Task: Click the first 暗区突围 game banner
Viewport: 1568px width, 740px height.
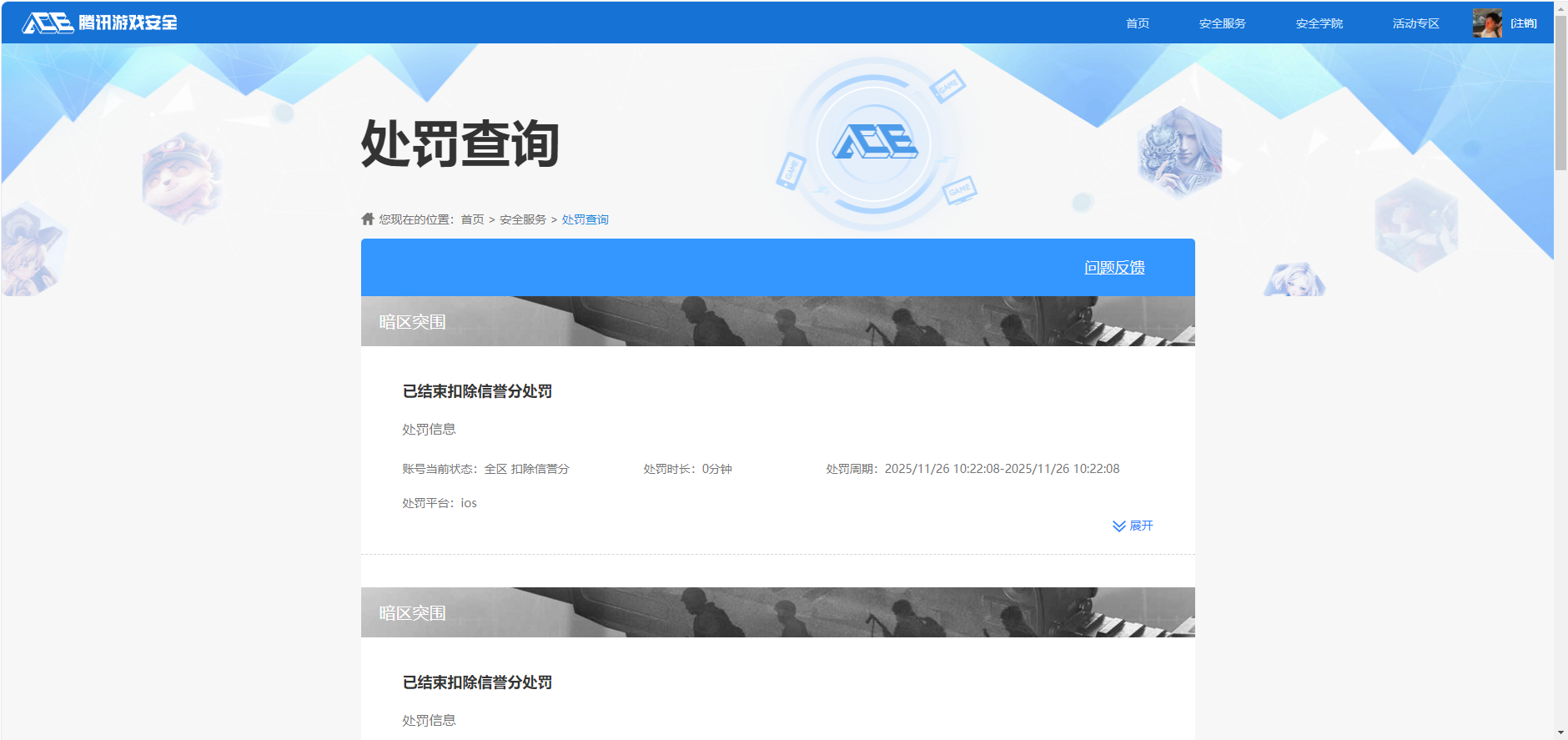Action: pyautogui.click(x=777, y=321)
